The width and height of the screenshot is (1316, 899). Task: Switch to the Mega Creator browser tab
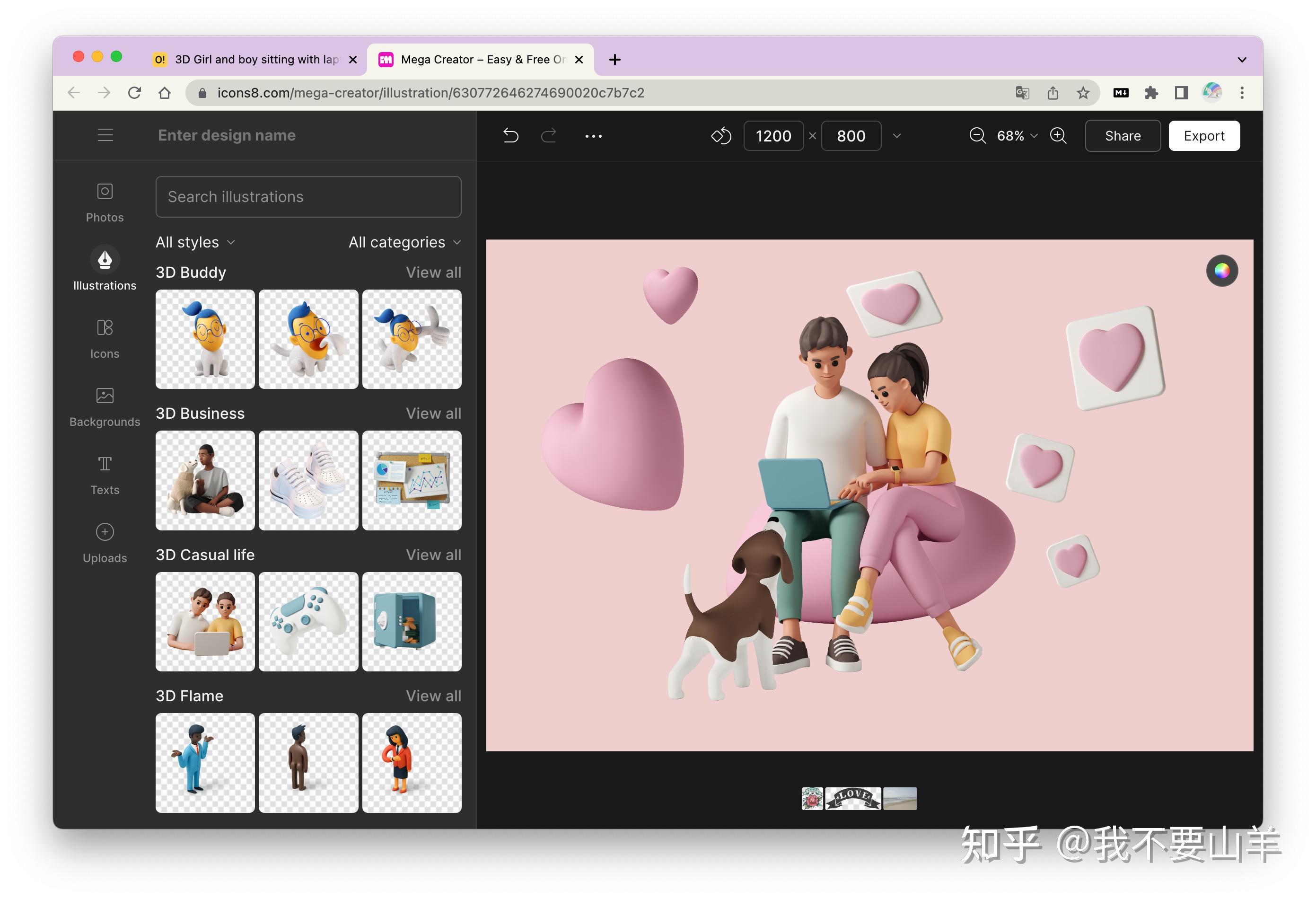[480, 59]
